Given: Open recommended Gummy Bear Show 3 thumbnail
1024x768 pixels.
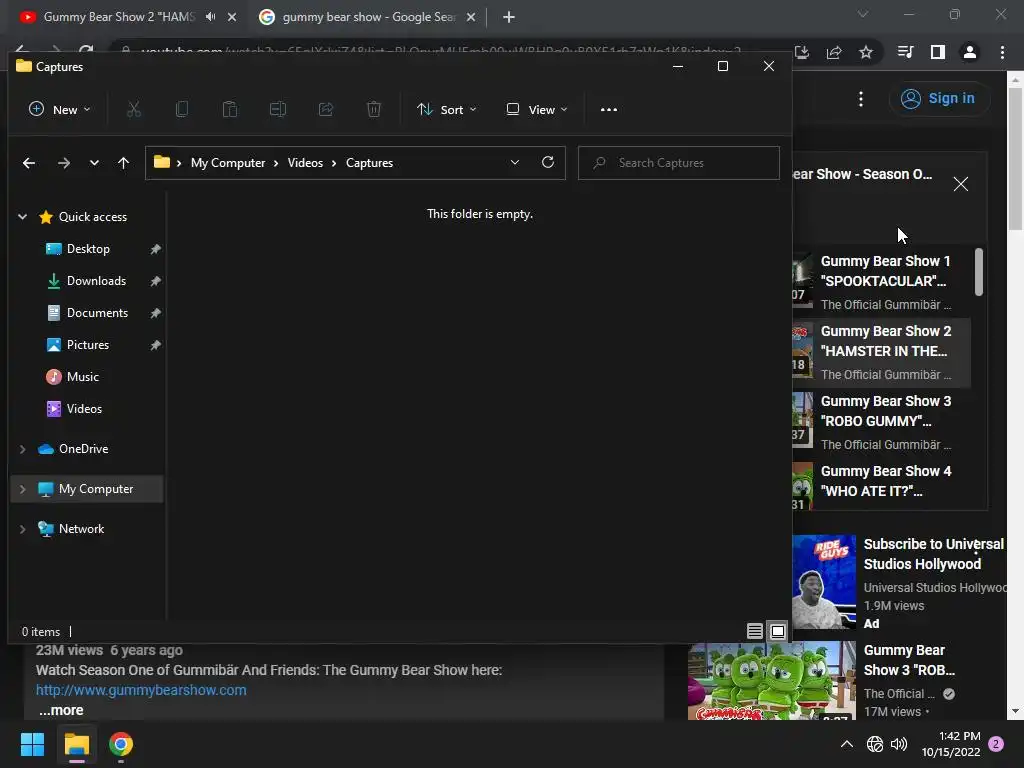Looking at the screenshot, I should coord(772,680).
